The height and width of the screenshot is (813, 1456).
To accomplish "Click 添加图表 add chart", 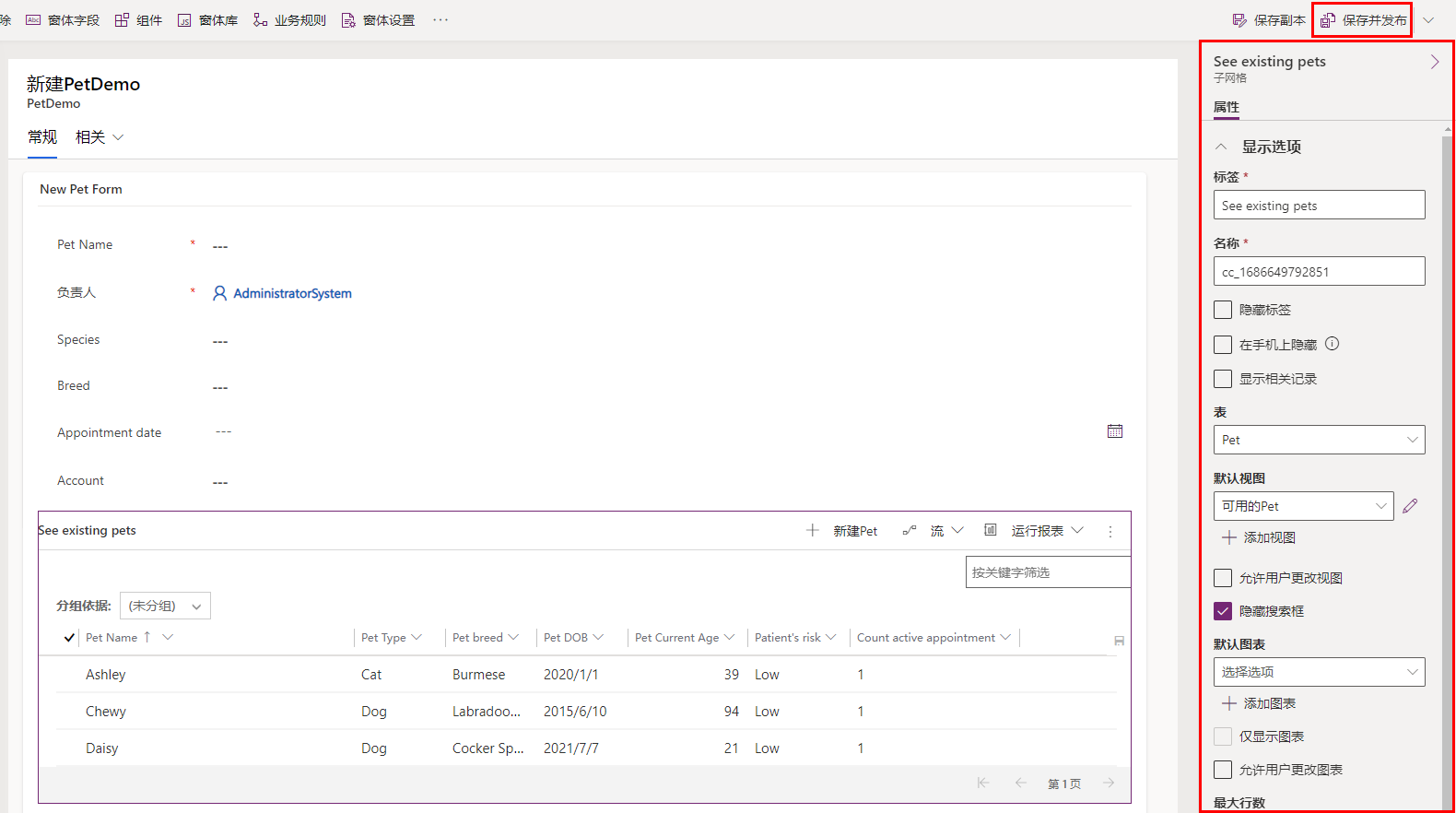I will 1259,703.
